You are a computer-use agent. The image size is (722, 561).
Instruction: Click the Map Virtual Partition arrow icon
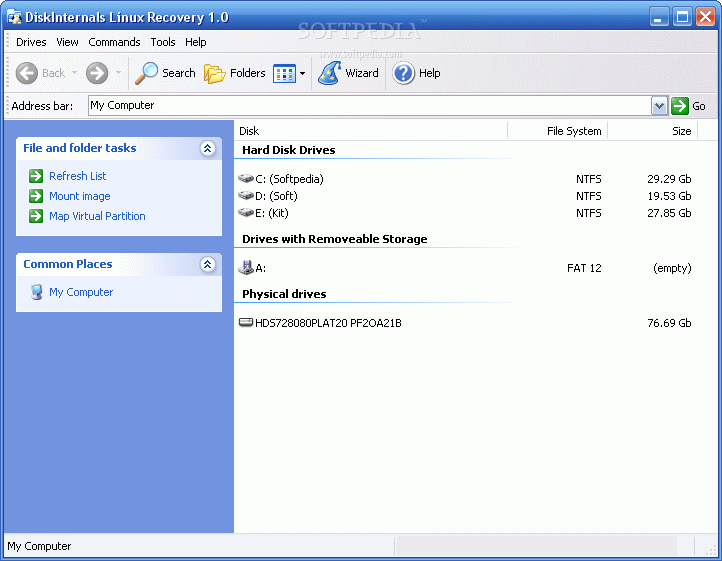[36, 216]
